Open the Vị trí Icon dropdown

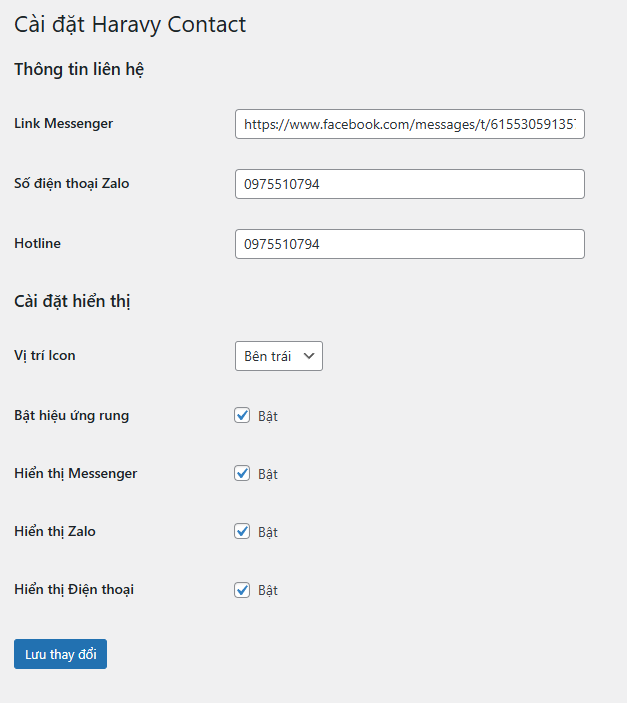pyautogui.click(x=278, y=356)
